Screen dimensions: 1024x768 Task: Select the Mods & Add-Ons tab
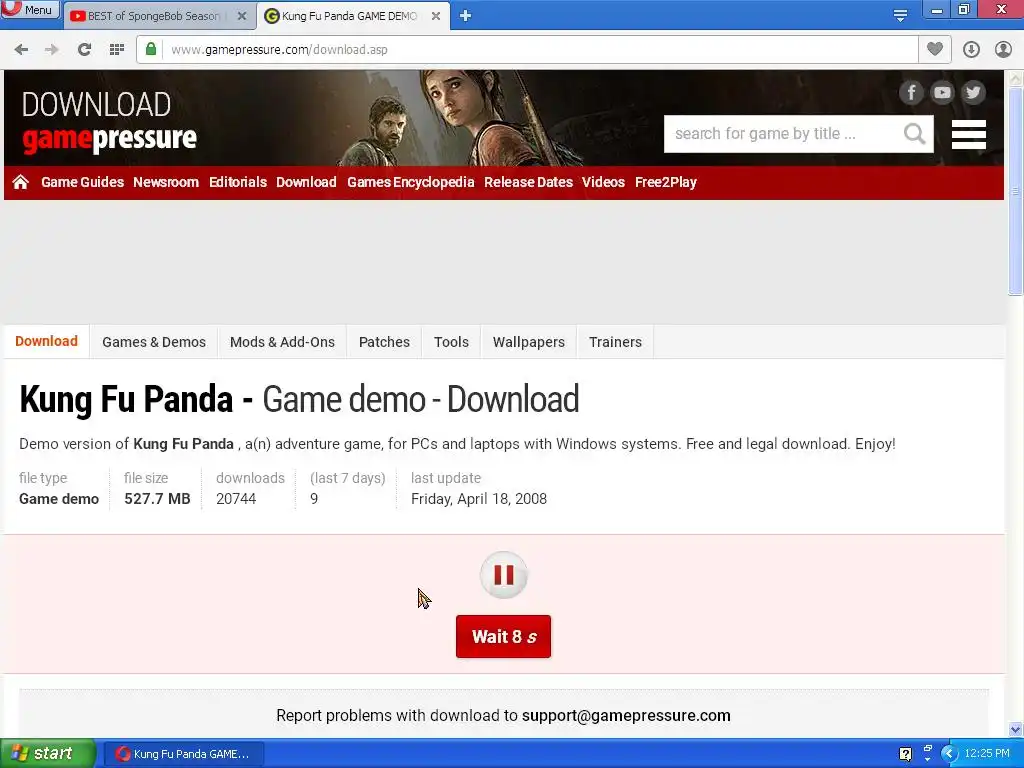coord(282,342)
